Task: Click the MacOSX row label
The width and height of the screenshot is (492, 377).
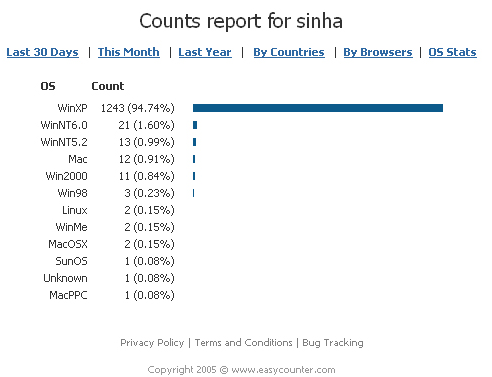Action: pyautogui.click(x=68, y=244)
